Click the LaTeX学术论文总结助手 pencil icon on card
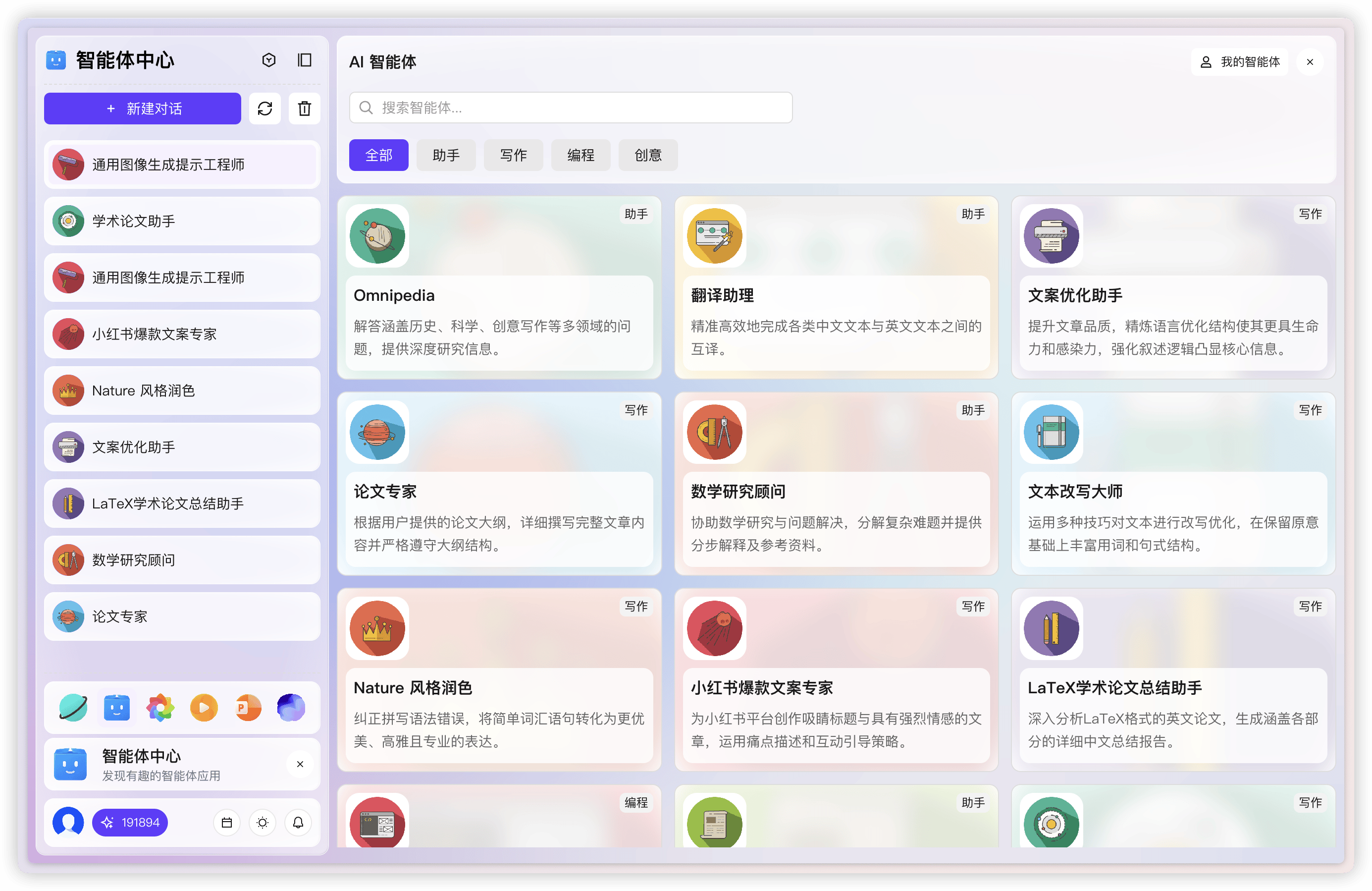This screenshot has height=891, width=1372. (1052, 628)
